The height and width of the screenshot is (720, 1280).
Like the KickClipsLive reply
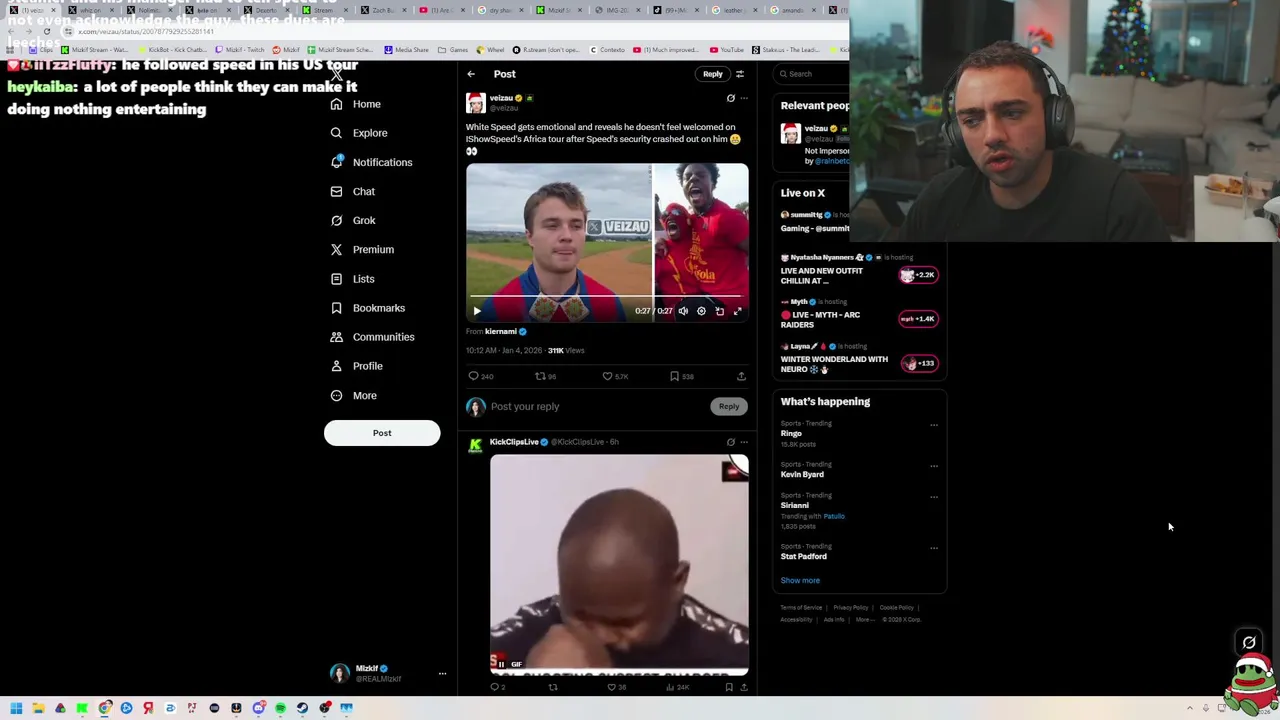coord(611,687)
